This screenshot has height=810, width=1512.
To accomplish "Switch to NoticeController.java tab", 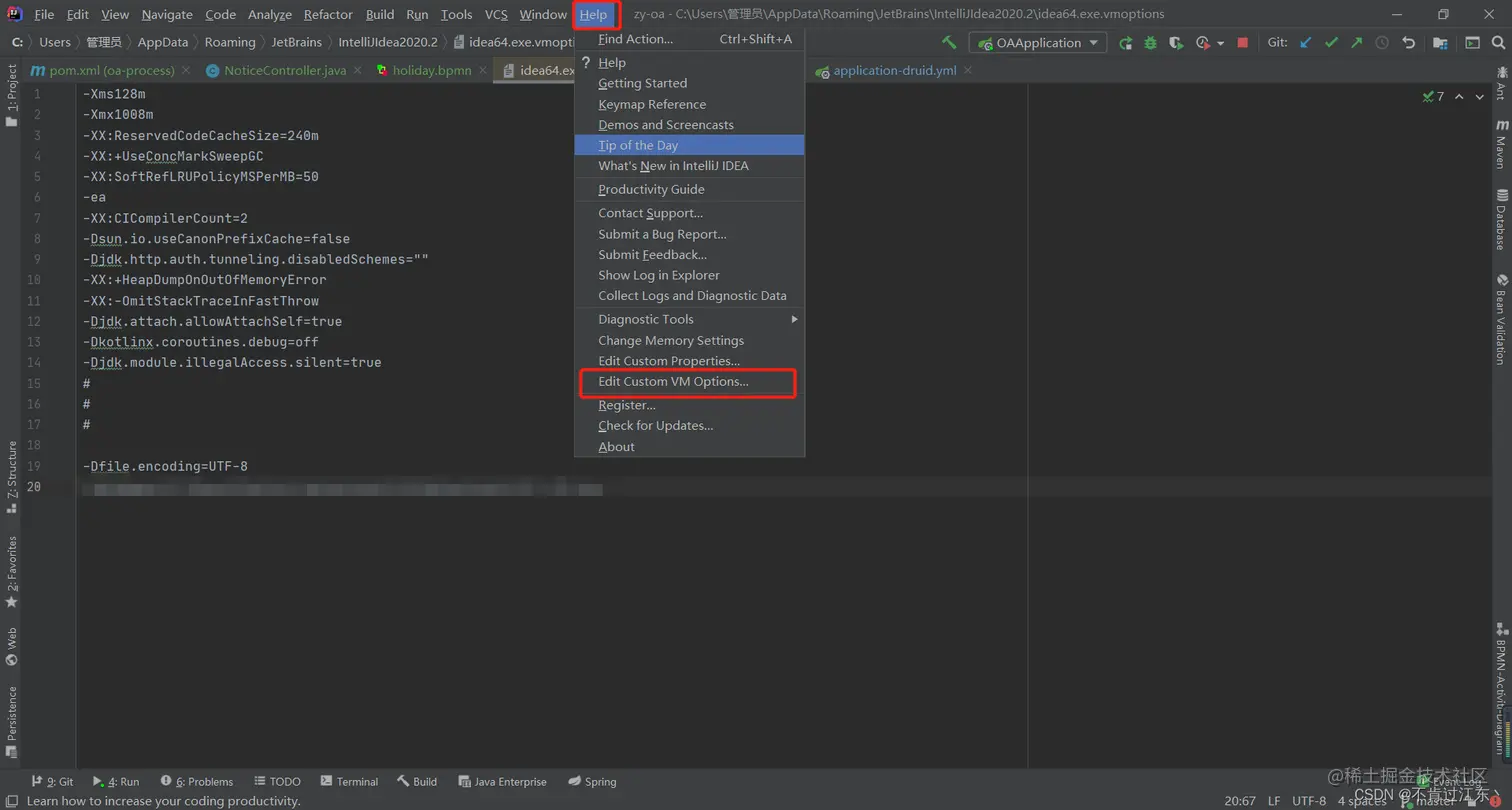I will coord(285,71).
